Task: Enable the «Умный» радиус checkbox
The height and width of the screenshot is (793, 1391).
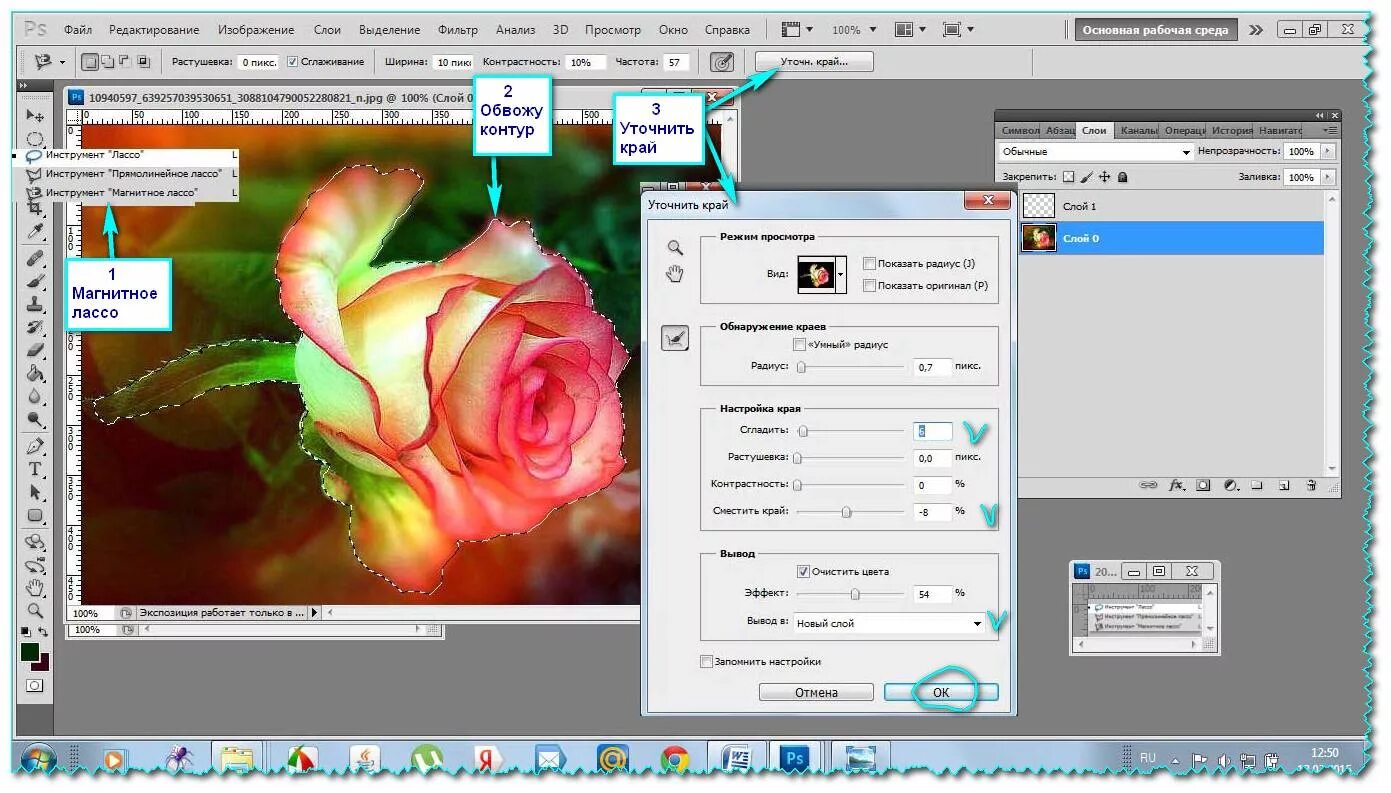Action: point(799,345)
